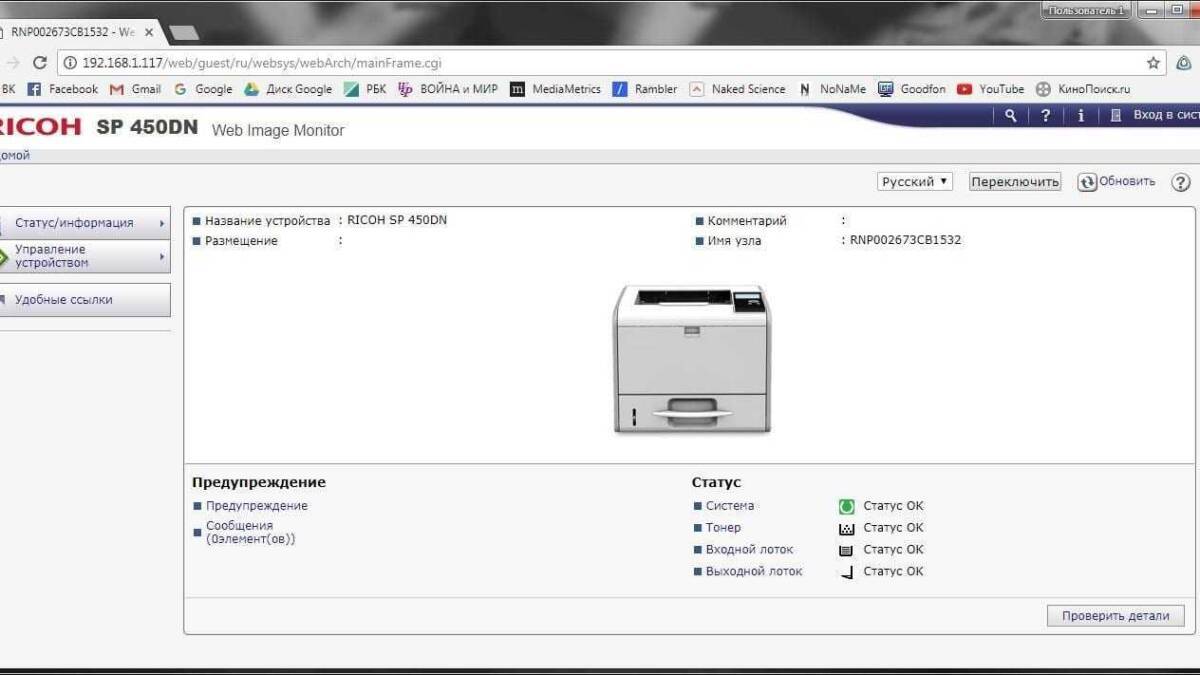Reload the page with the browser refresh icon
1200x675 pixels.
[40, 62]
